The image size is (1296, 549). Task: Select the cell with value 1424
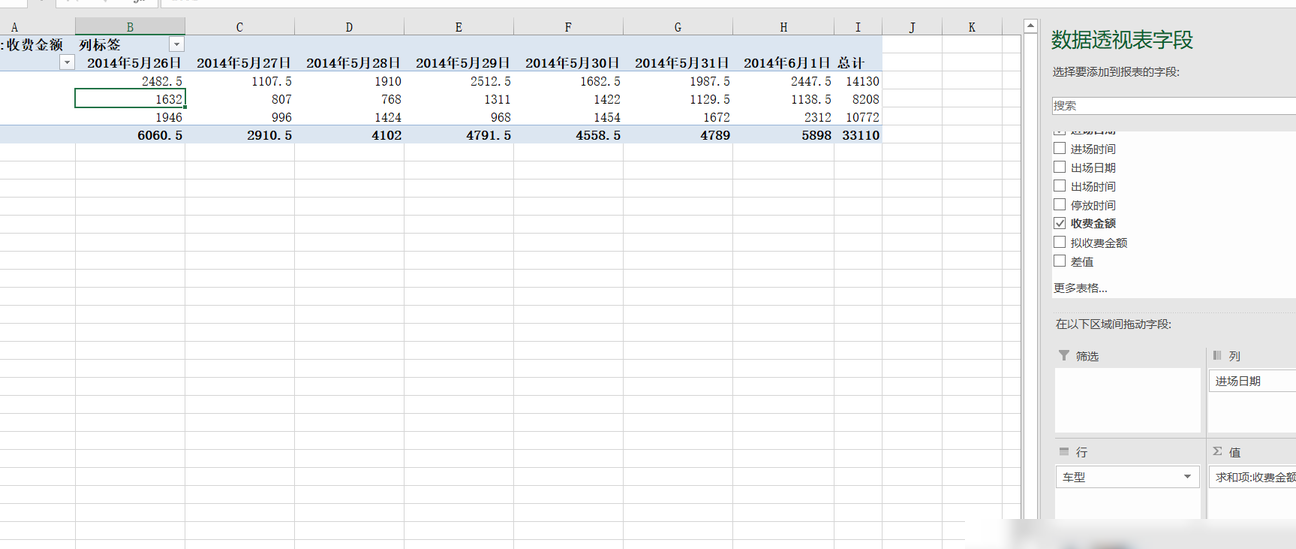click(x=349, y=117)
